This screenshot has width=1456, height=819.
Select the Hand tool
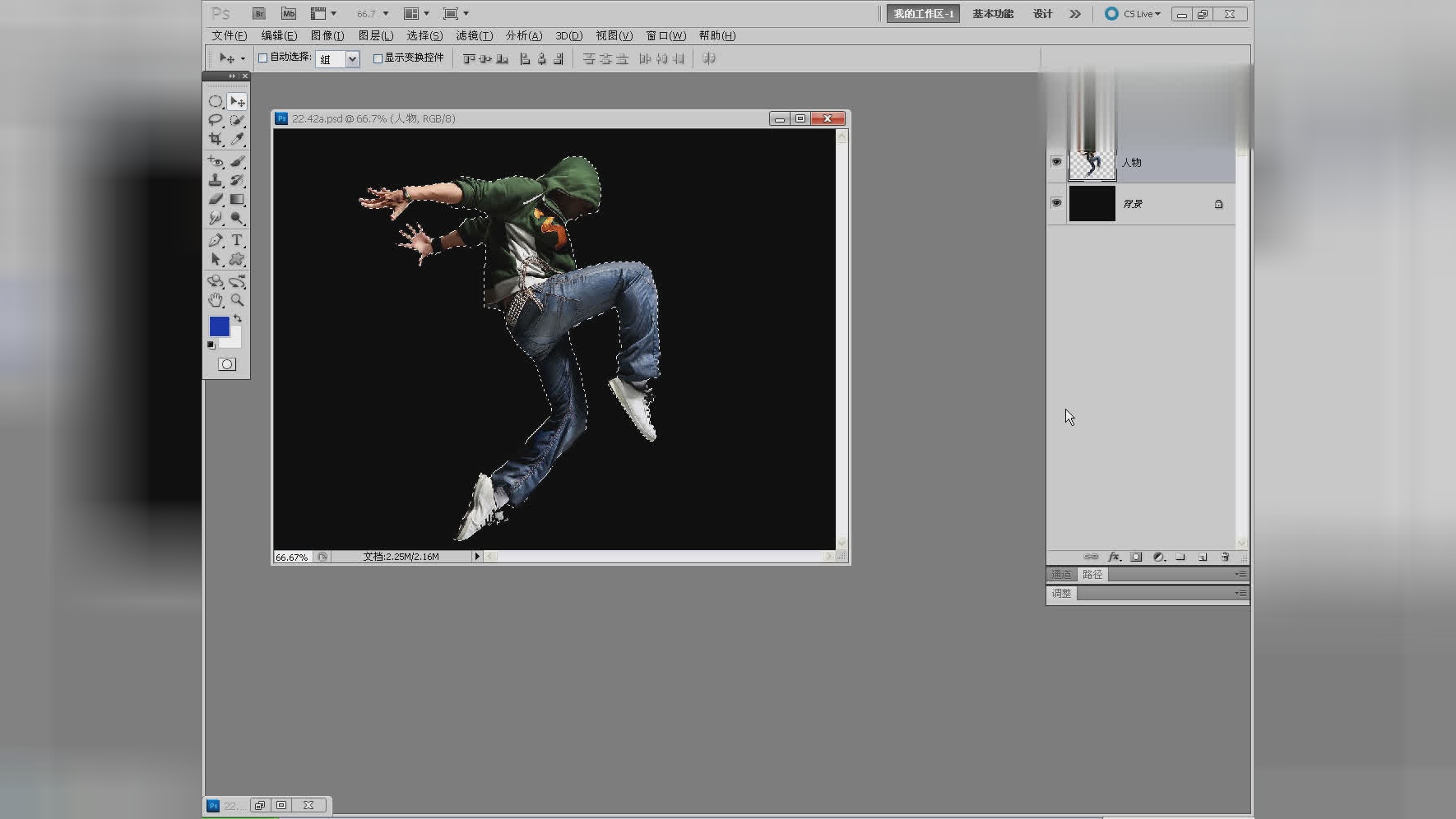(216, 300)
